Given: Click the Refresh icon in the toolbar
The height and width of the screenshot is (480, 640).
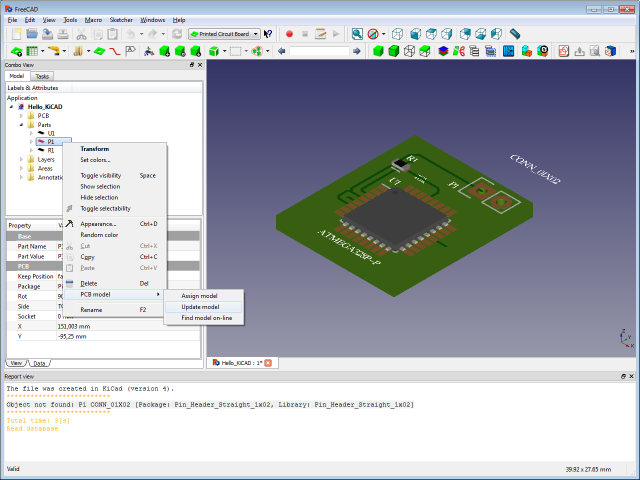Looking at the screenshot, I should (x=177, y=34).
